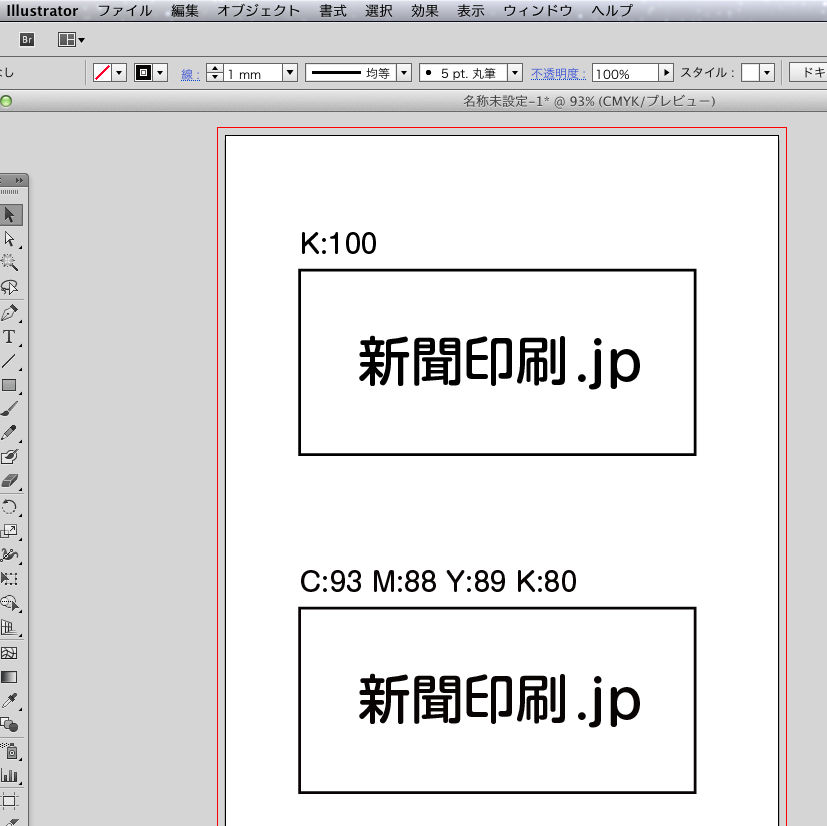The height and width of the screenshot is (826, 827).
Task: Open the 編集 menu
Action: 185,11
